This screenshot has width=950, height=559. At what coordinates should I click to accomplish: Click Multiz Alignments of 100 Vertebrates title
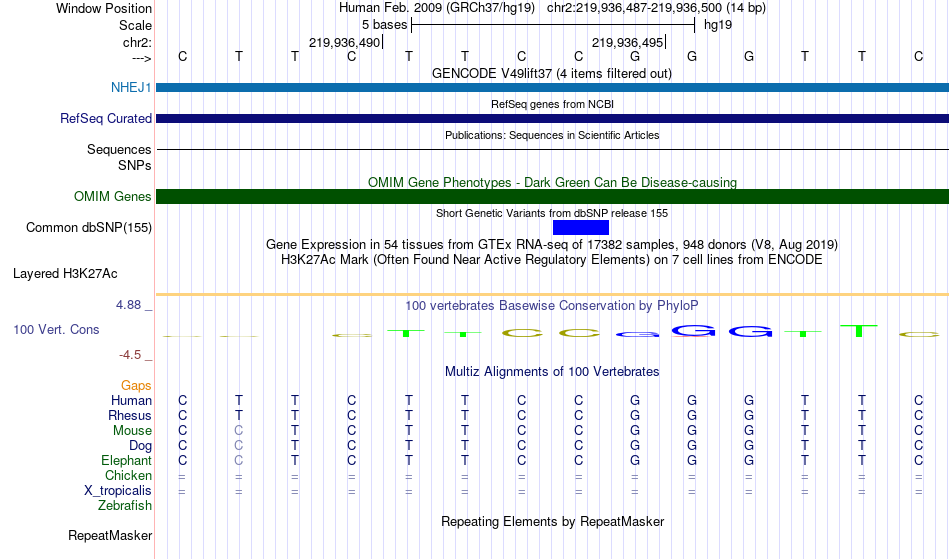coord(552,372)
